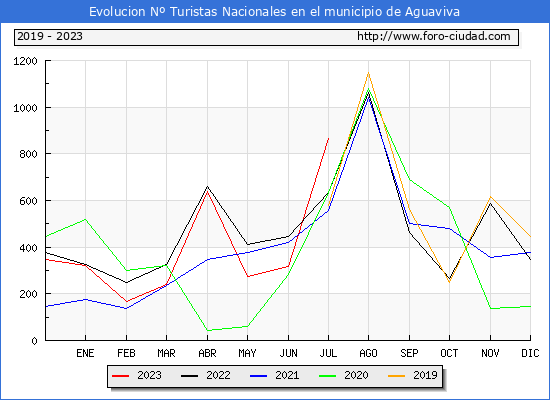
Task: Click the MAY month axis label
Action: 247,353
